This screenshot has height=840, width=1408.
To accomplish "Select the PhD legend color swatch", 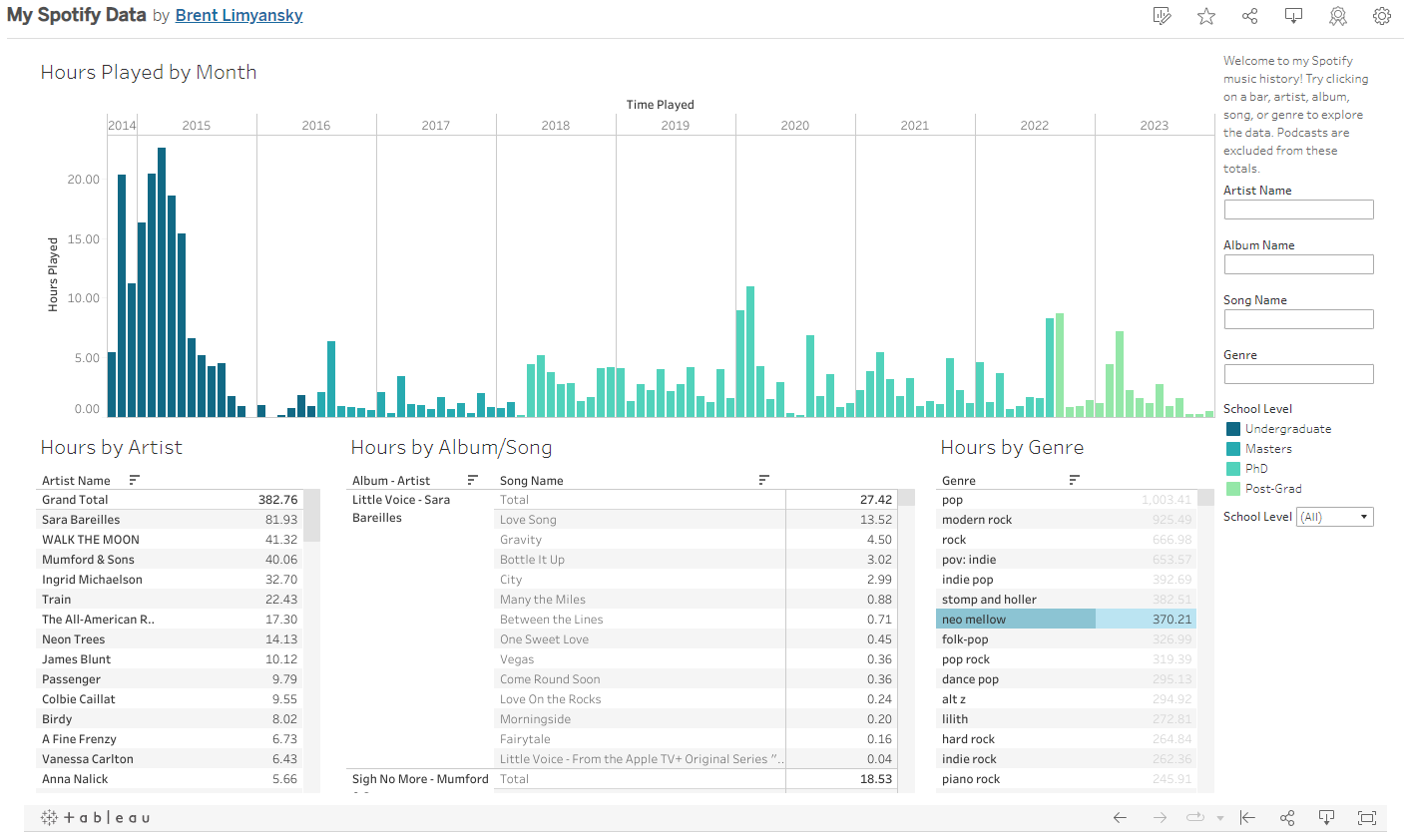I will pyautogui.click(x=1232, y=469).
